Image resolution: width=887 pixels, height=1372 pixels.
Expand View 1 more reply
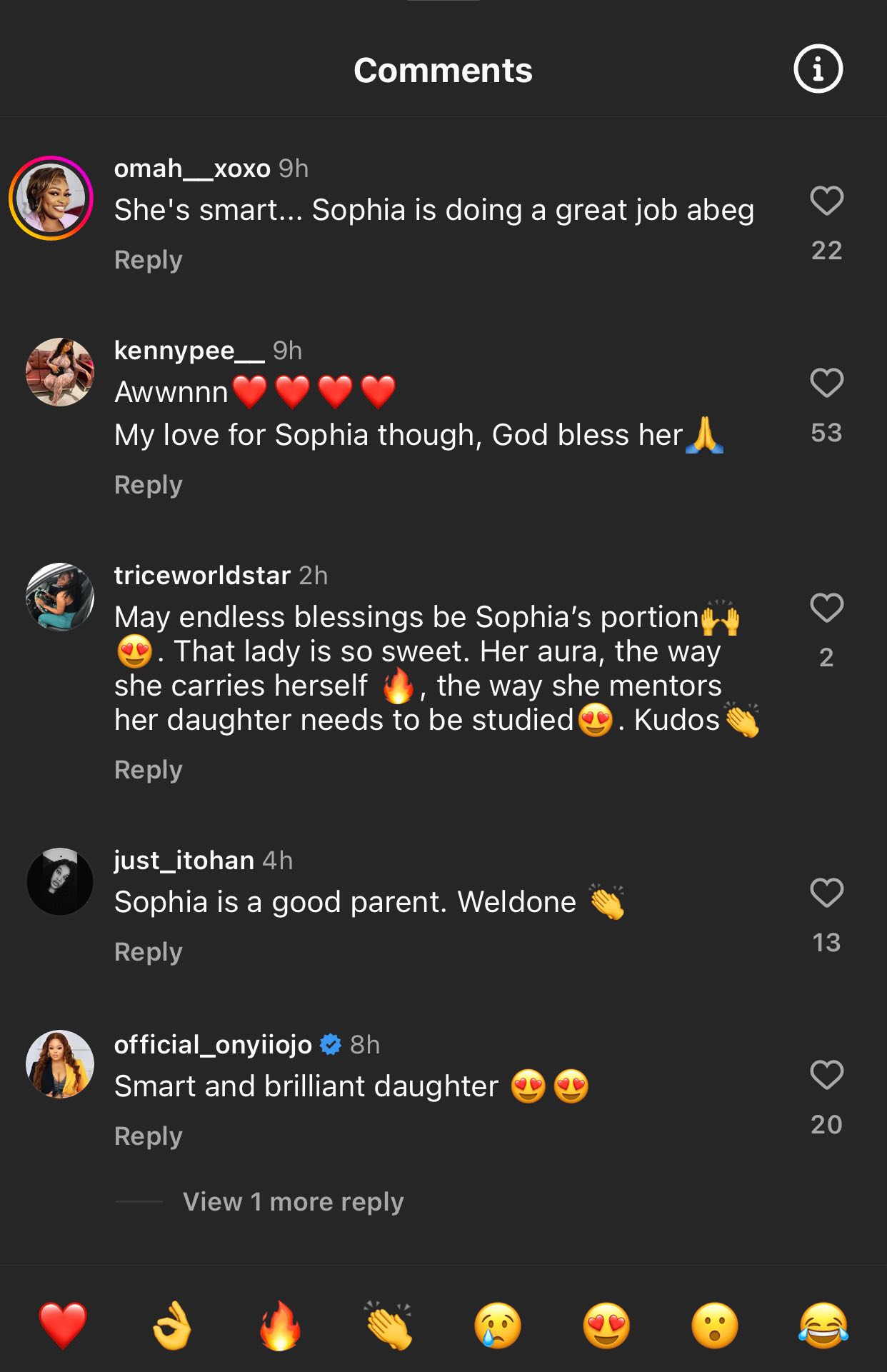pyautogui.click(x=293, y=1202)
